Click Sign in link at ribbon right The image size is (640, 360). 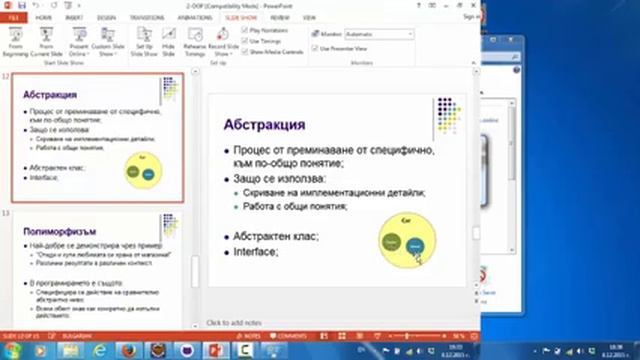471,17
